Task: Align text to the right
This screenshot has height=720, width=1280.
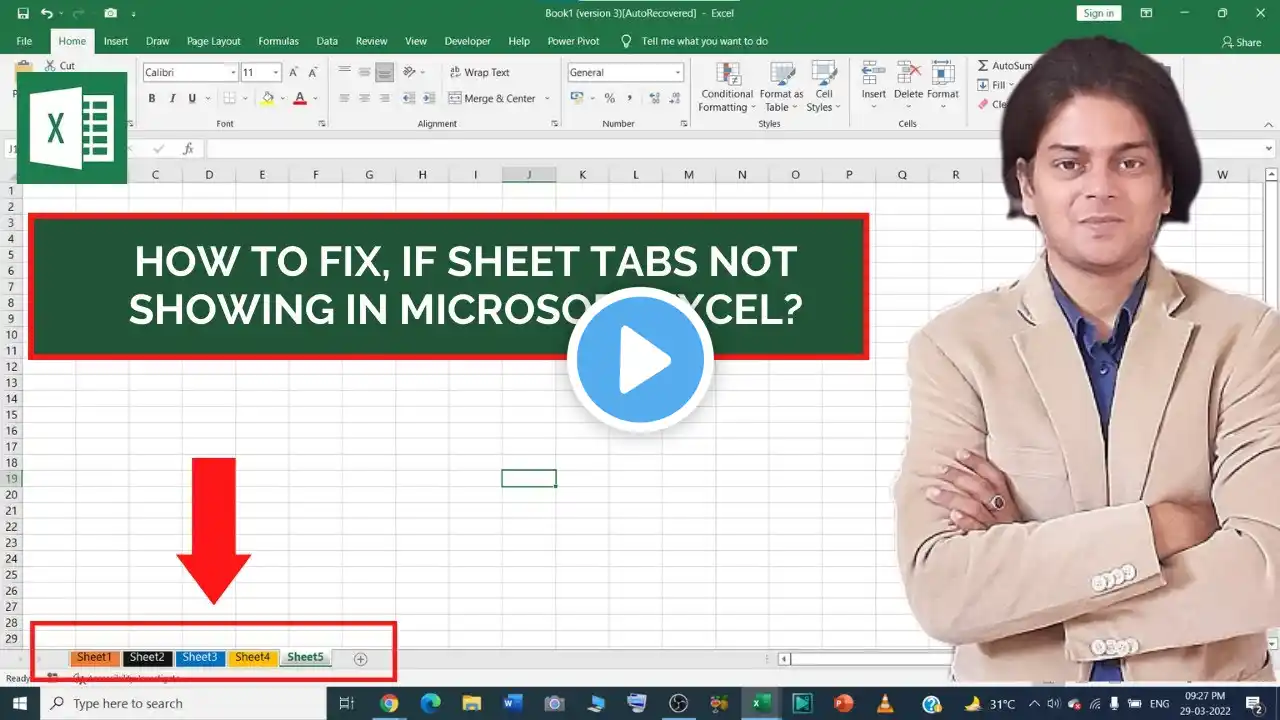Action: pos(384,98)
